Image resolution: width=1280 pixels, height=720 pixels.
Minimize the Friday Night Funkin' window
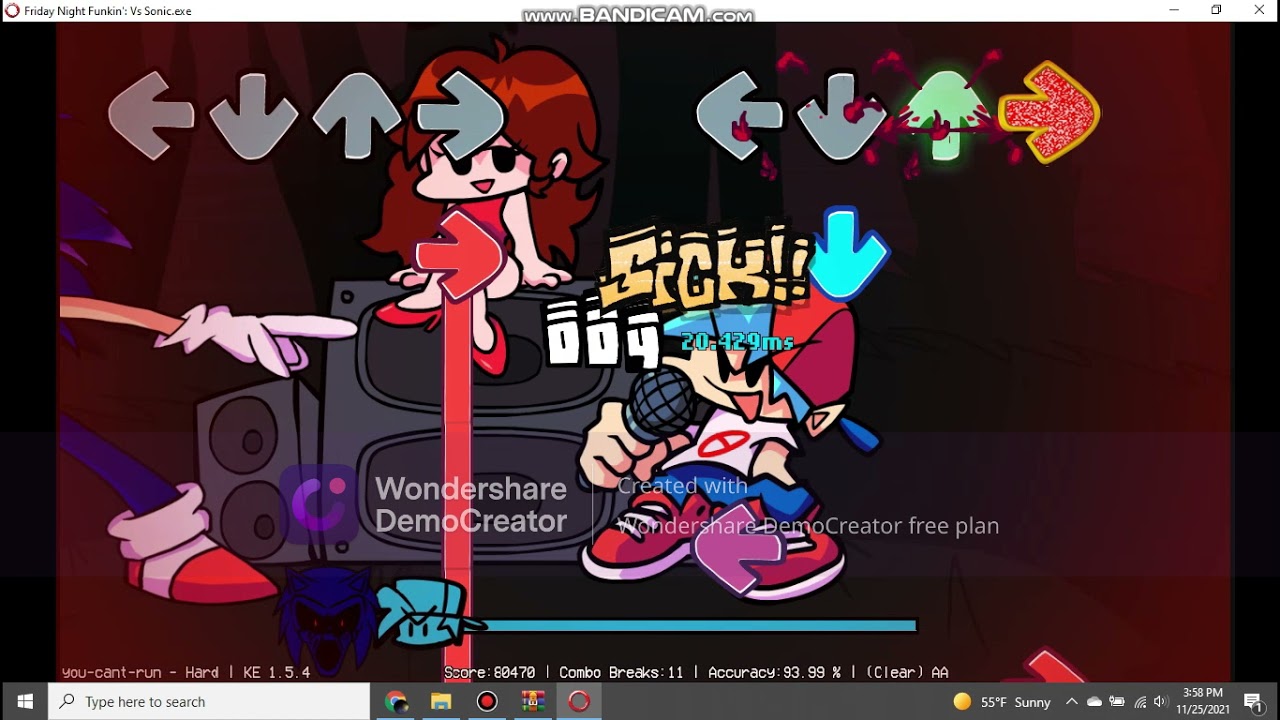click(1173, 10)
